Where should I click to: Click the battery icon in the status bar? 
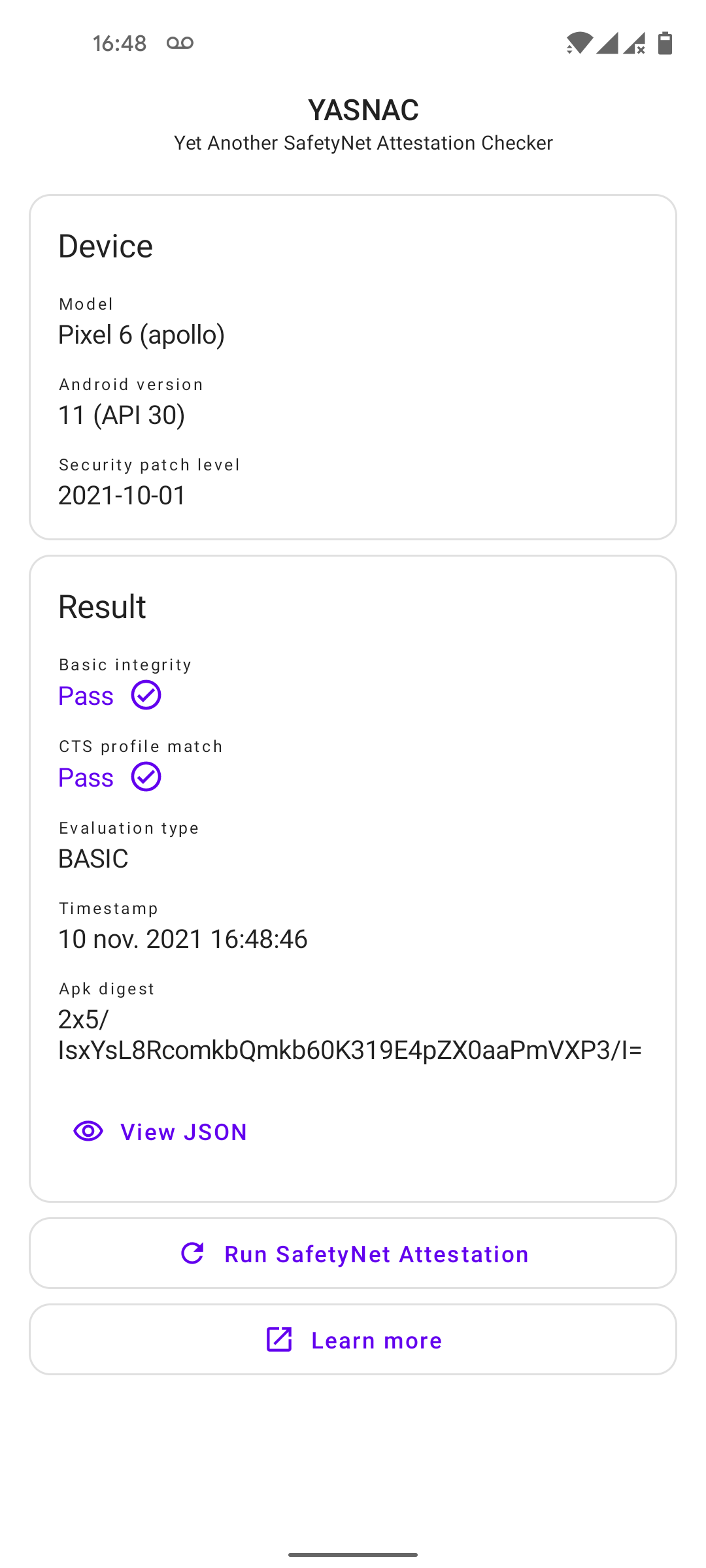665,43
